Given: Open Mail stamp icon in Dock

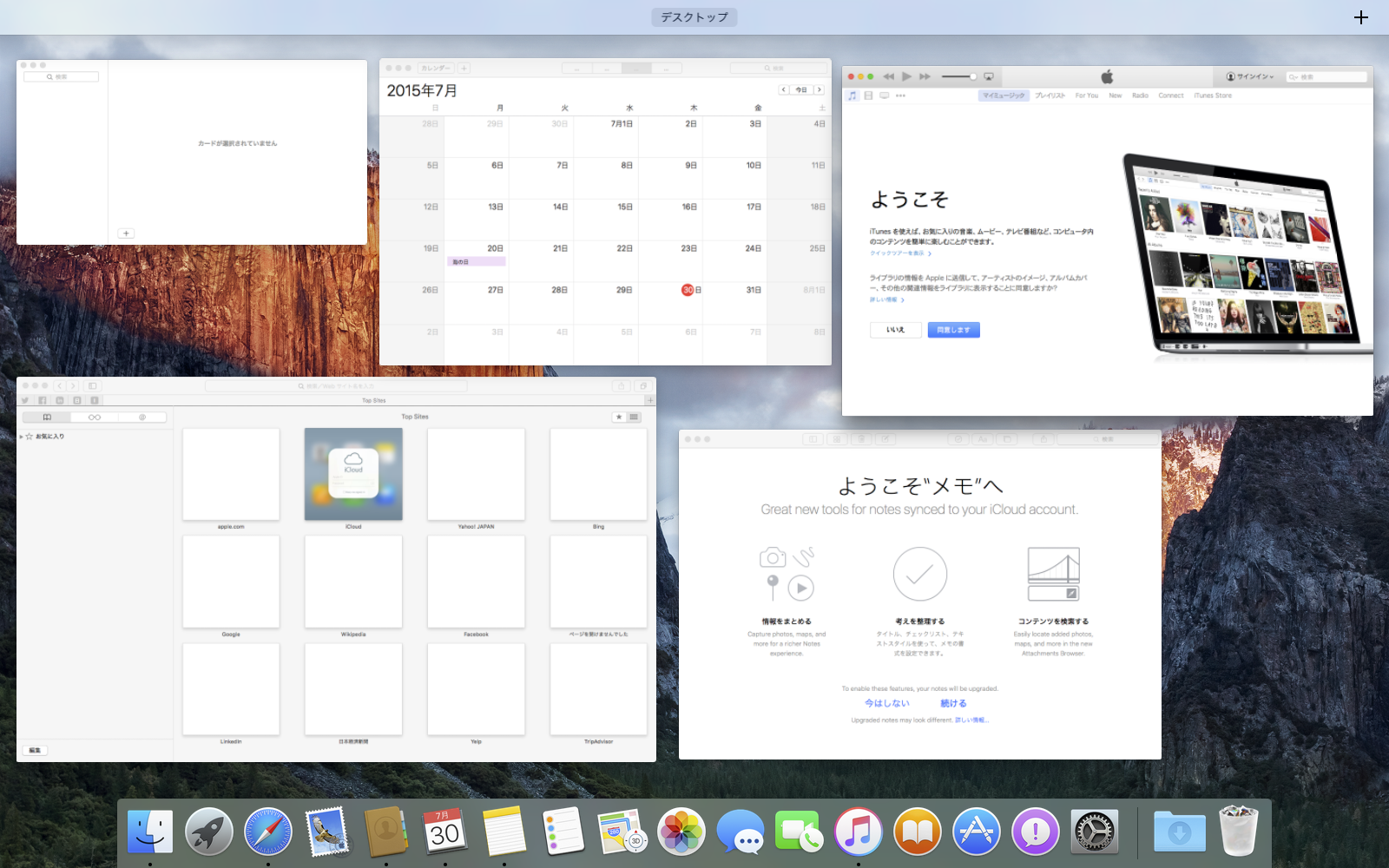Looking at the screenshot, I should [x=327, y=832].
